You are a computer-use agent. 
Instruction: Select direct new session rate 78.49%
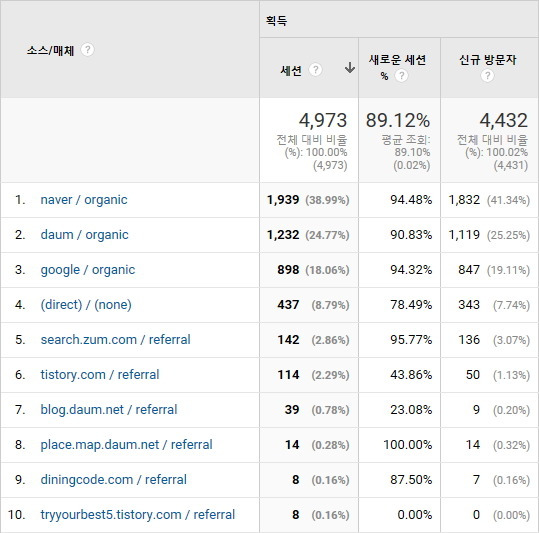coord(411,305)
